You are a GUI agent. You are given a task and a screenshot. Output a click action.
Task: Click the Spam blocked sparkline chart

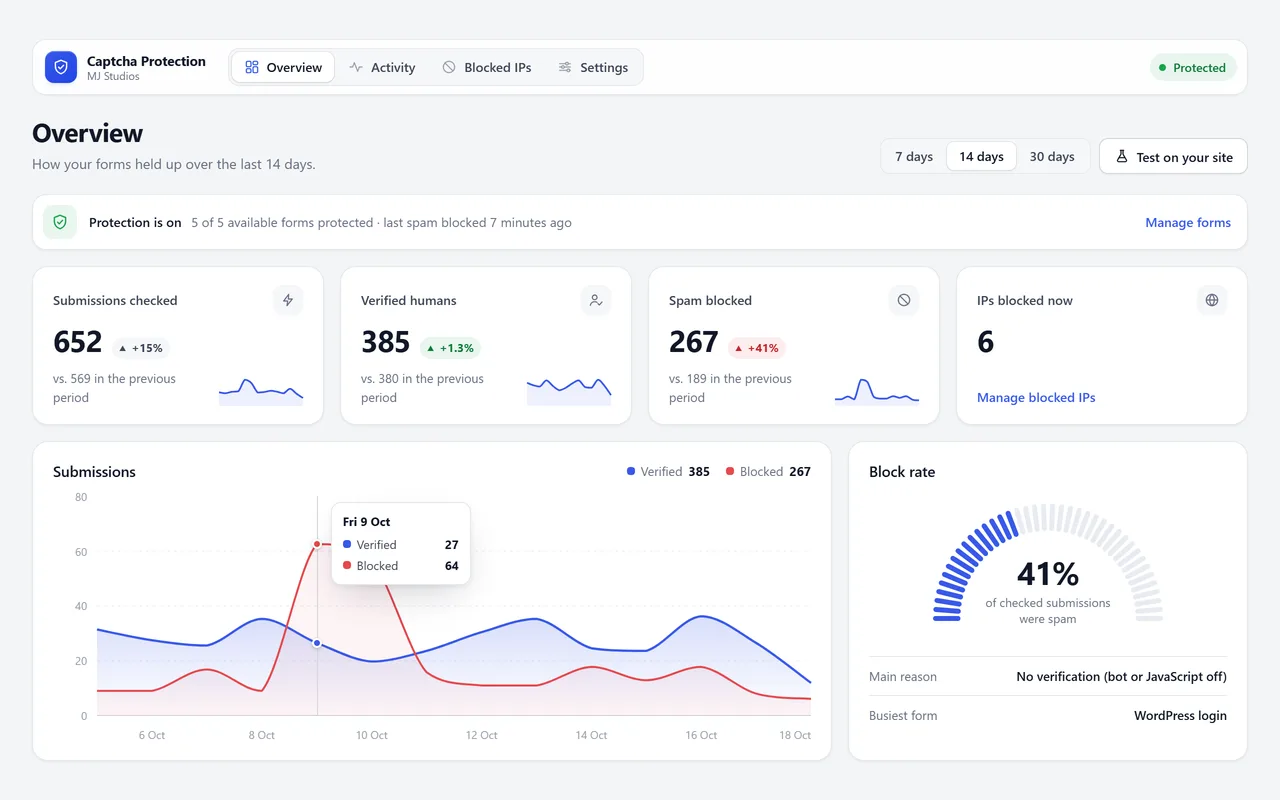pos(877,392)
